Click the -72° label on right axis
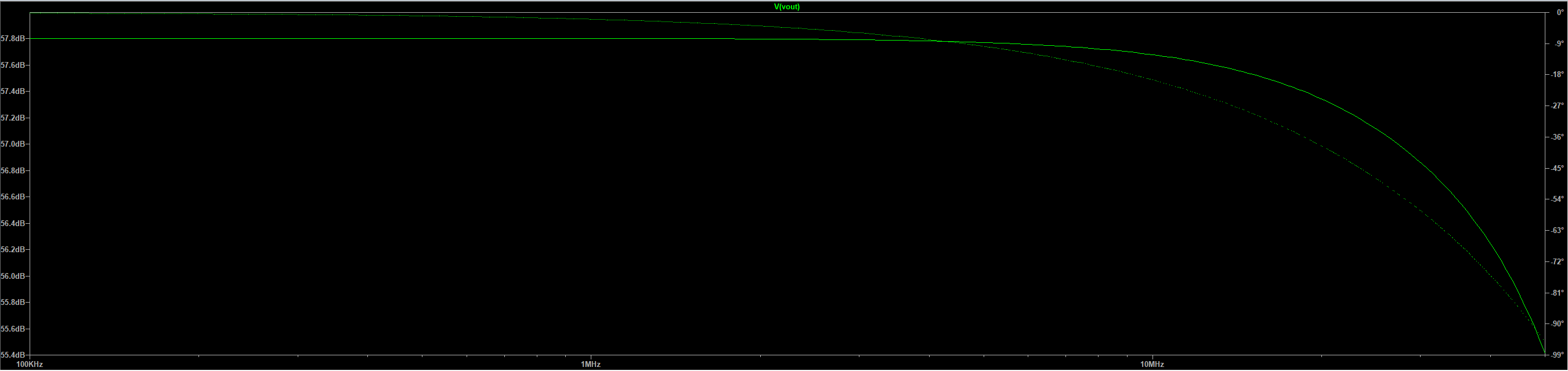Viewport: 1568px width, 371px height. [x=1557, y=261]
